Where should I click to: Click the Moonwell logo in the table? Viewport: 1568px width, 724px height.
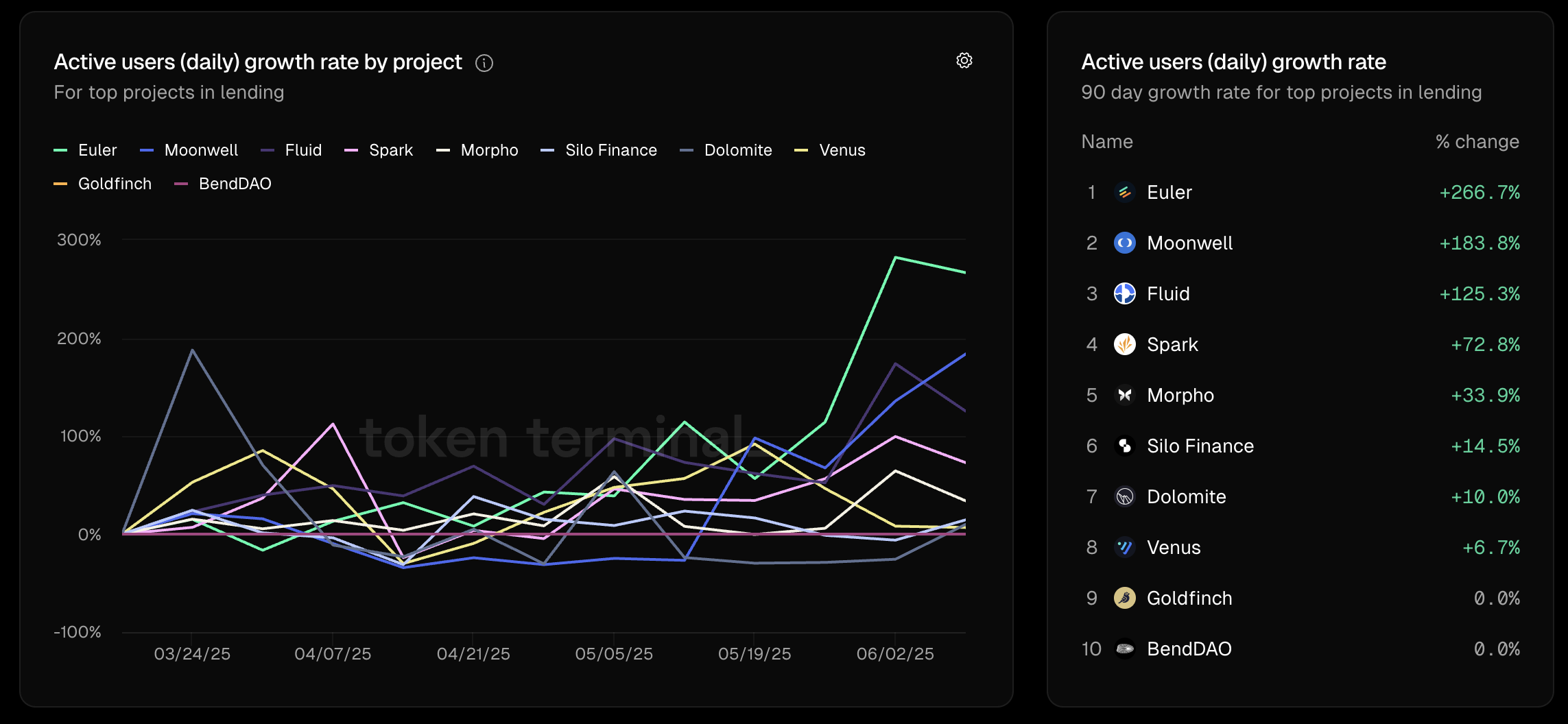pos(1124,243)
